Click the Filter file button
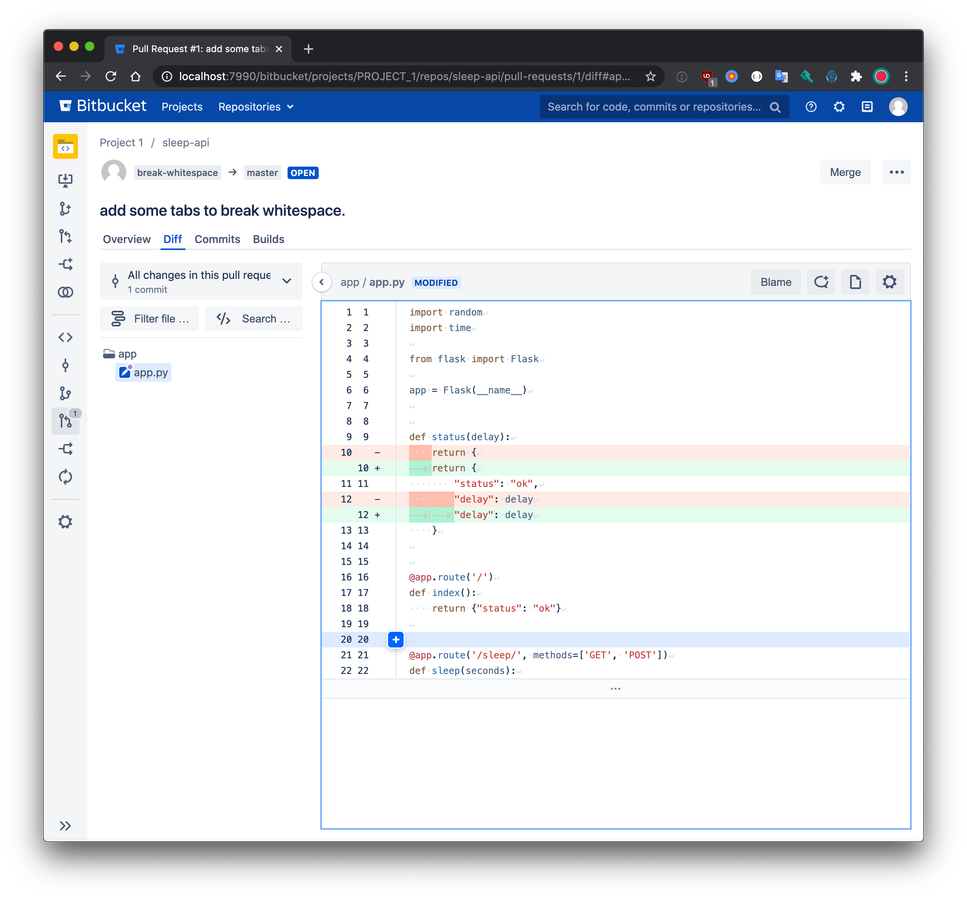The height and width of the screenshot is (899, 967). 149,319
